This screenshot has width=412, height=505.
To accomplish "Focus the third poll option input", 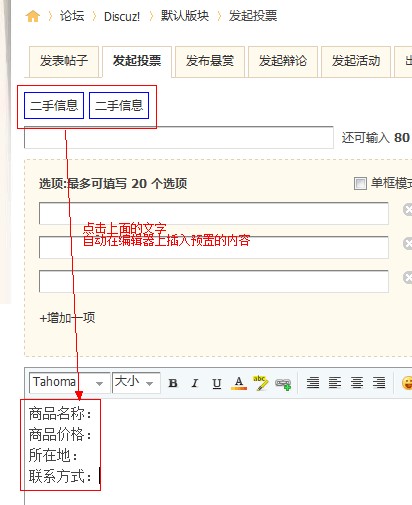I will (214, 281).
